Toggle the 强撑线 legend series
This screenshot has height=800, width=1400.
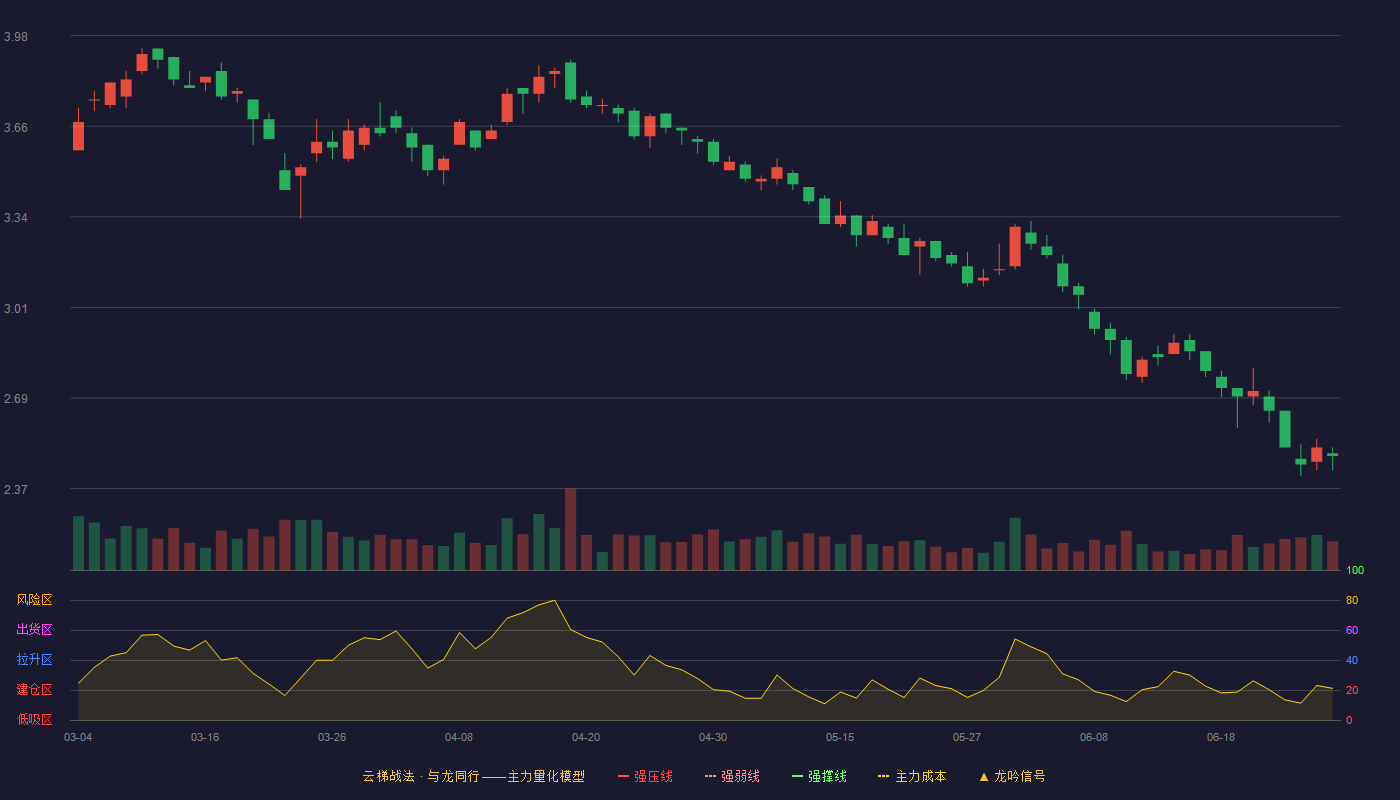819,776
